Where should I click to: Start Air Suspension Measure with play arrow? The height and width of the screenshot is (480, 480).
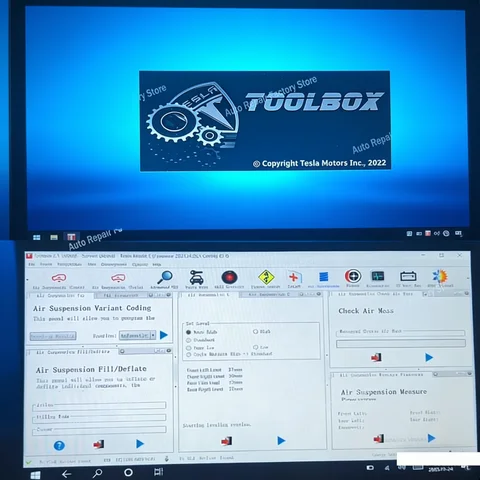tap(432, 438)
